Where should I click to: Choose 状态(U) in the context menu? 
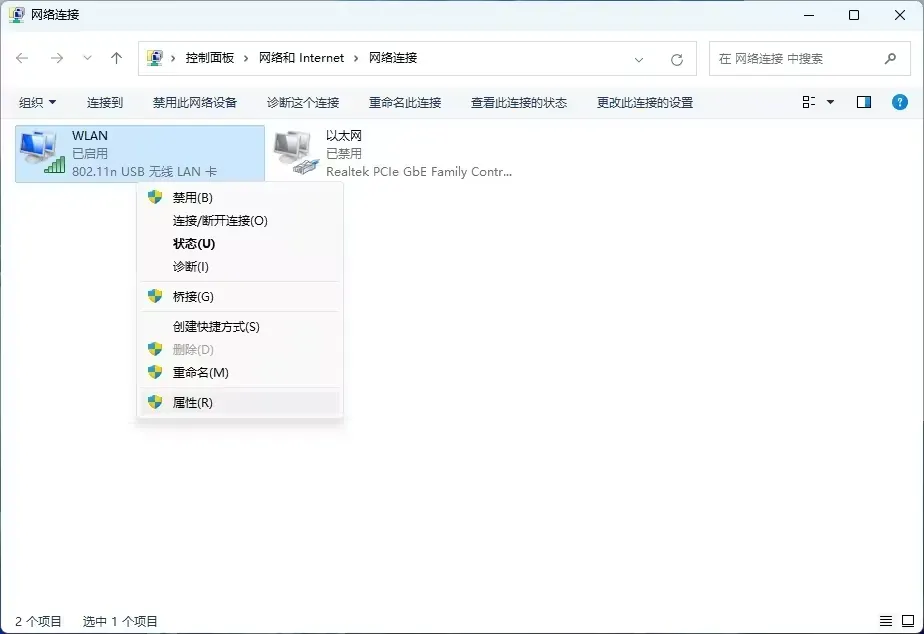(x=240, y=243)
